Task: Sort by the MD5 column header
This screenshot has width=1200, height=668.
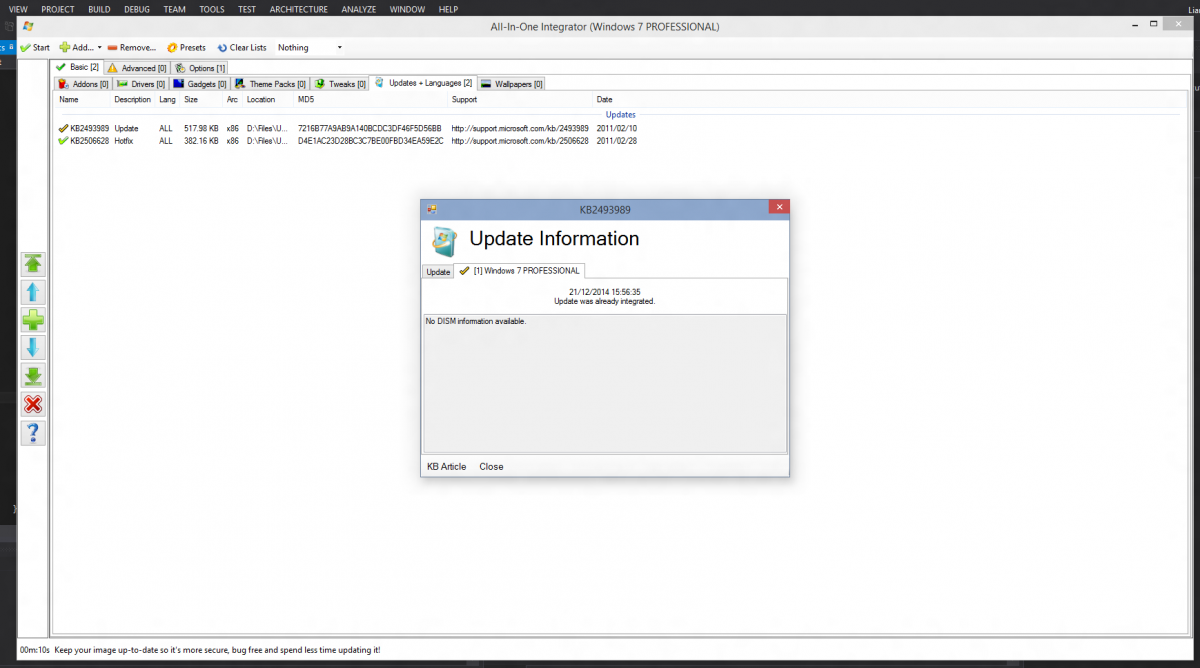Action: [x=306, y=100]
